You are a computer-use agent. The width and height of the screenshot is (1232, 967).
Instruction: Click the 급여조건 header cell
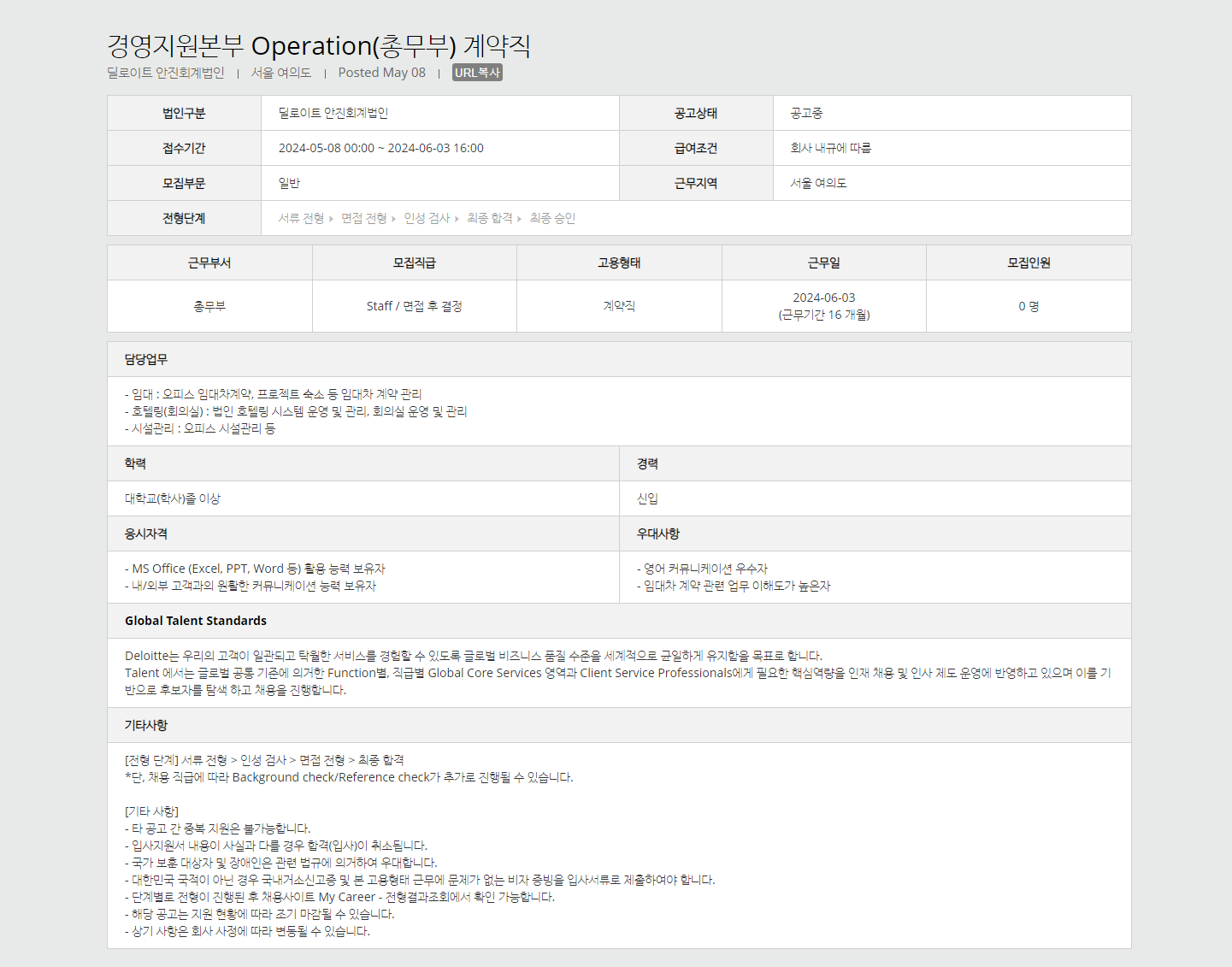(x=696, y=148)
